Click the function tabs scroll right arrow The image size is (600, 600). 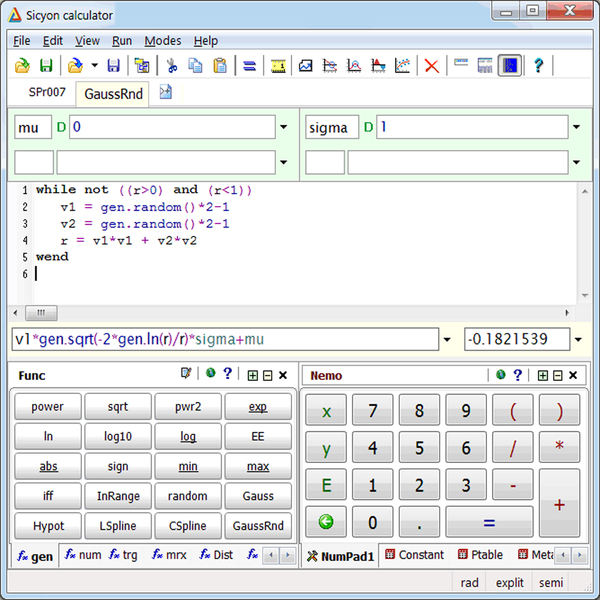coord(288,555)
